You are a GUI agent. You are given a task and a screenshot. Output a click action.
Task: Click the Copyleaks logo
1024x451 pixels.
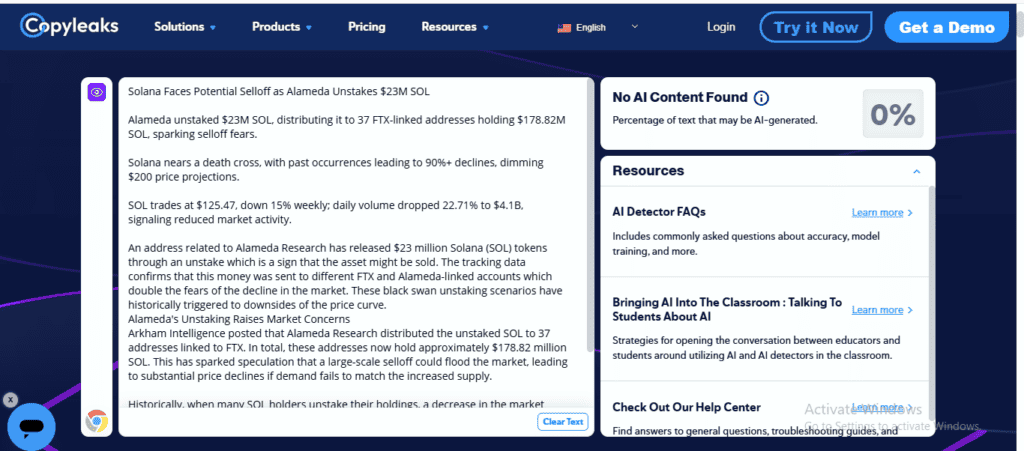pyautogui.click(x=69, y=26)
